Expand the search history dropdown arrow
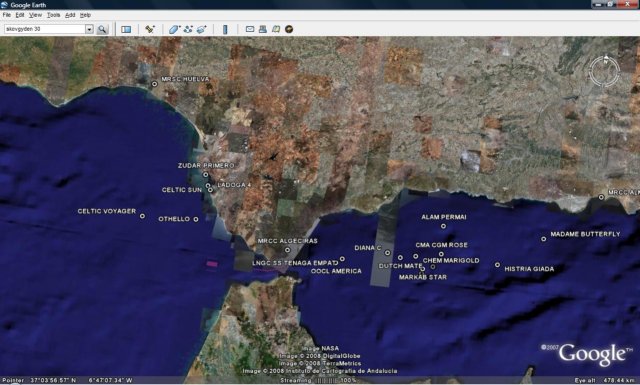 click(89, 29)
